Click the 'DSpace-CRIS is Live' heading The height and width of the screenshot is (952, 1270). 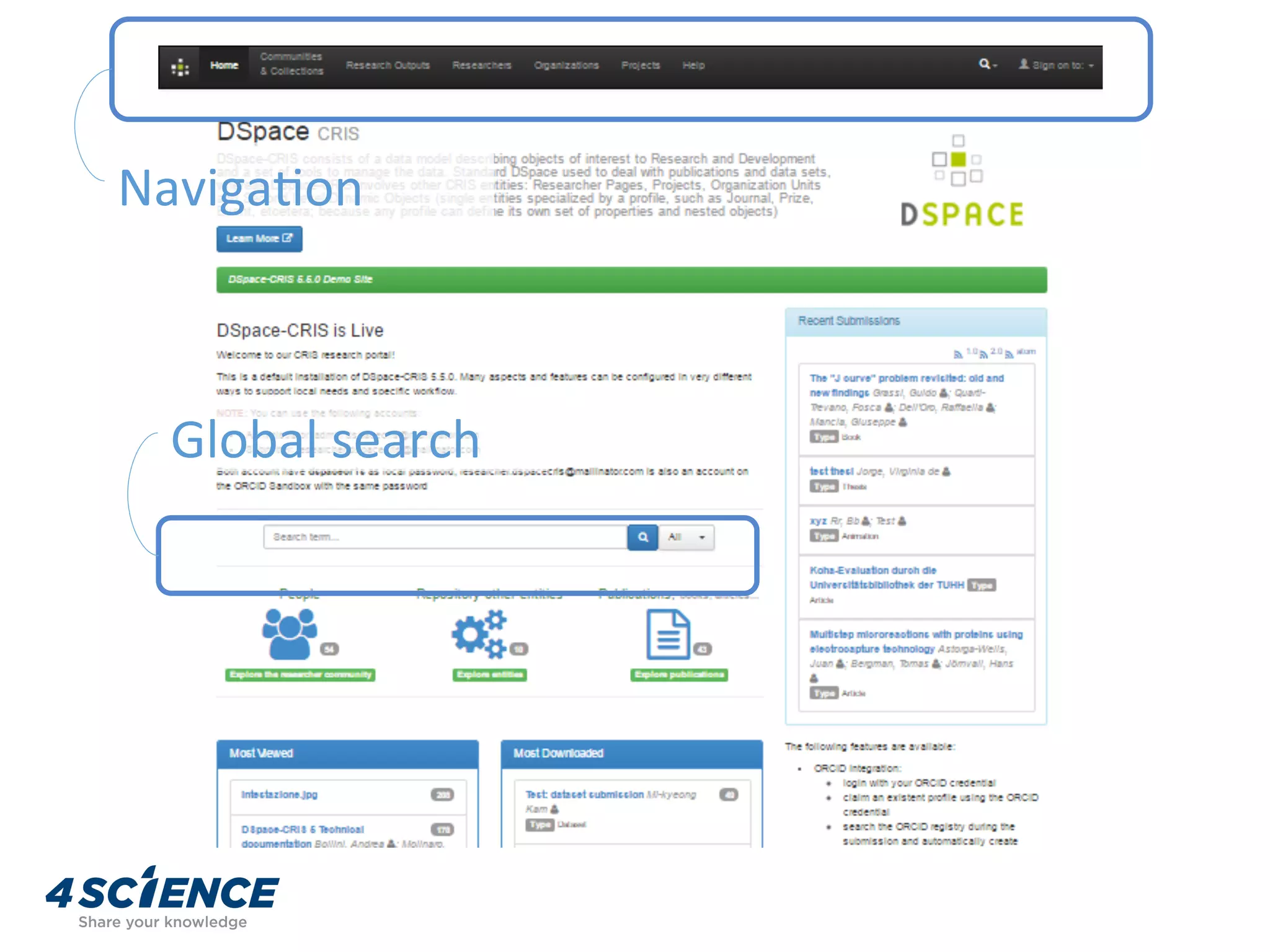point(300,330)
